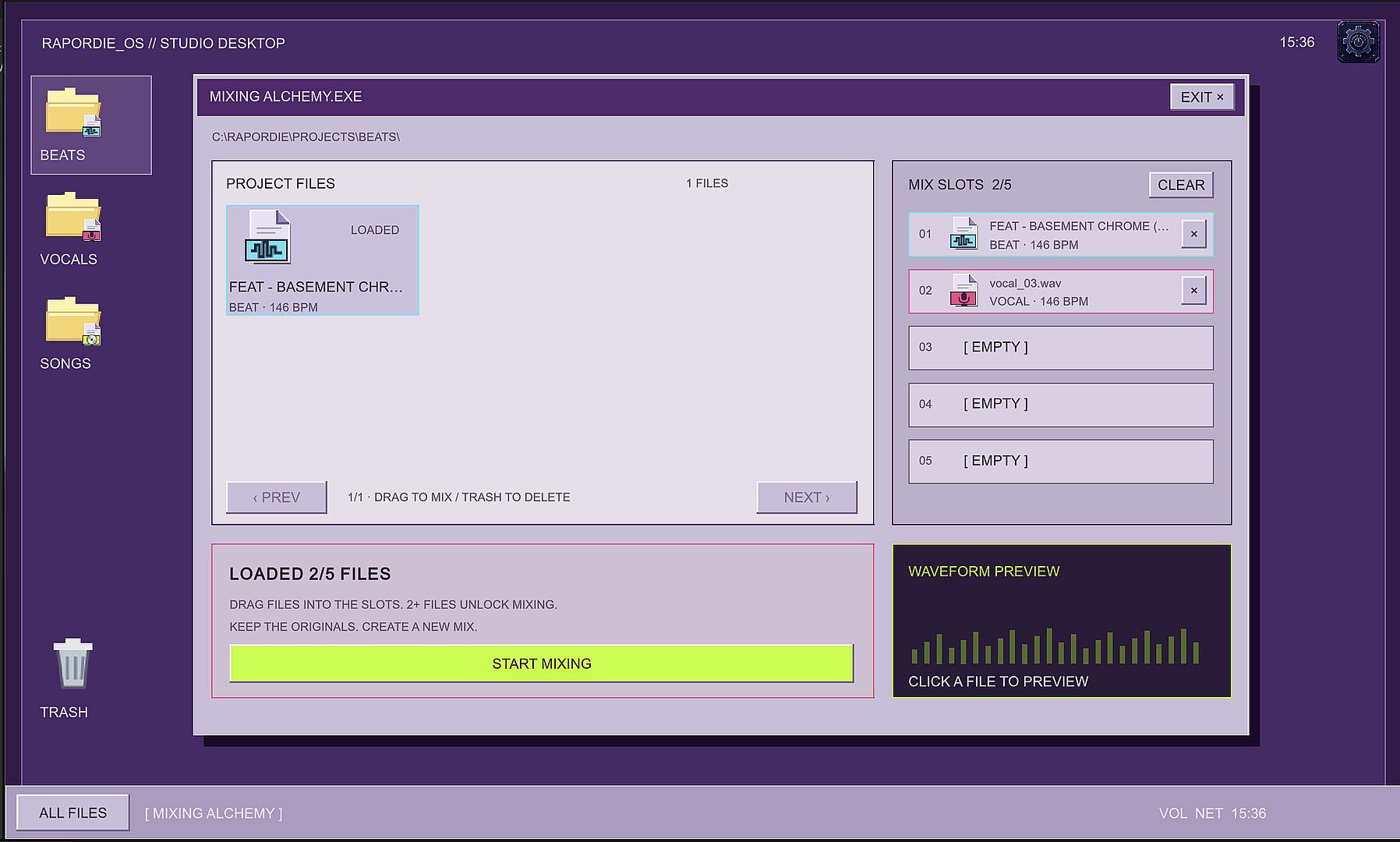
Task: Open the settings gear icon
Action: coord(1358,41)
